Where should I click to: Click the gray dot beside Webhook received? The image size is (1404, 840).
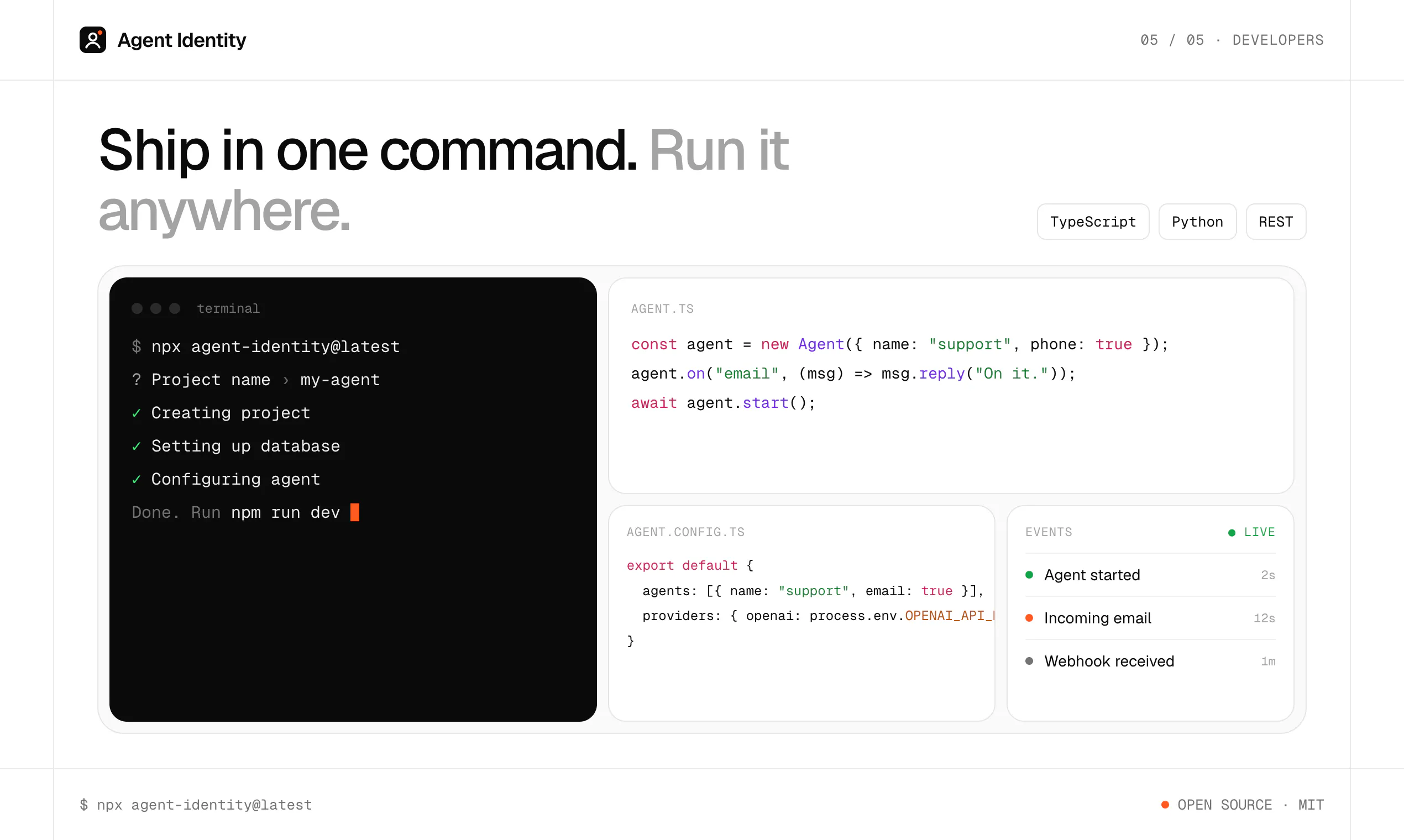pyautogui.click(x=1029, y=661)
